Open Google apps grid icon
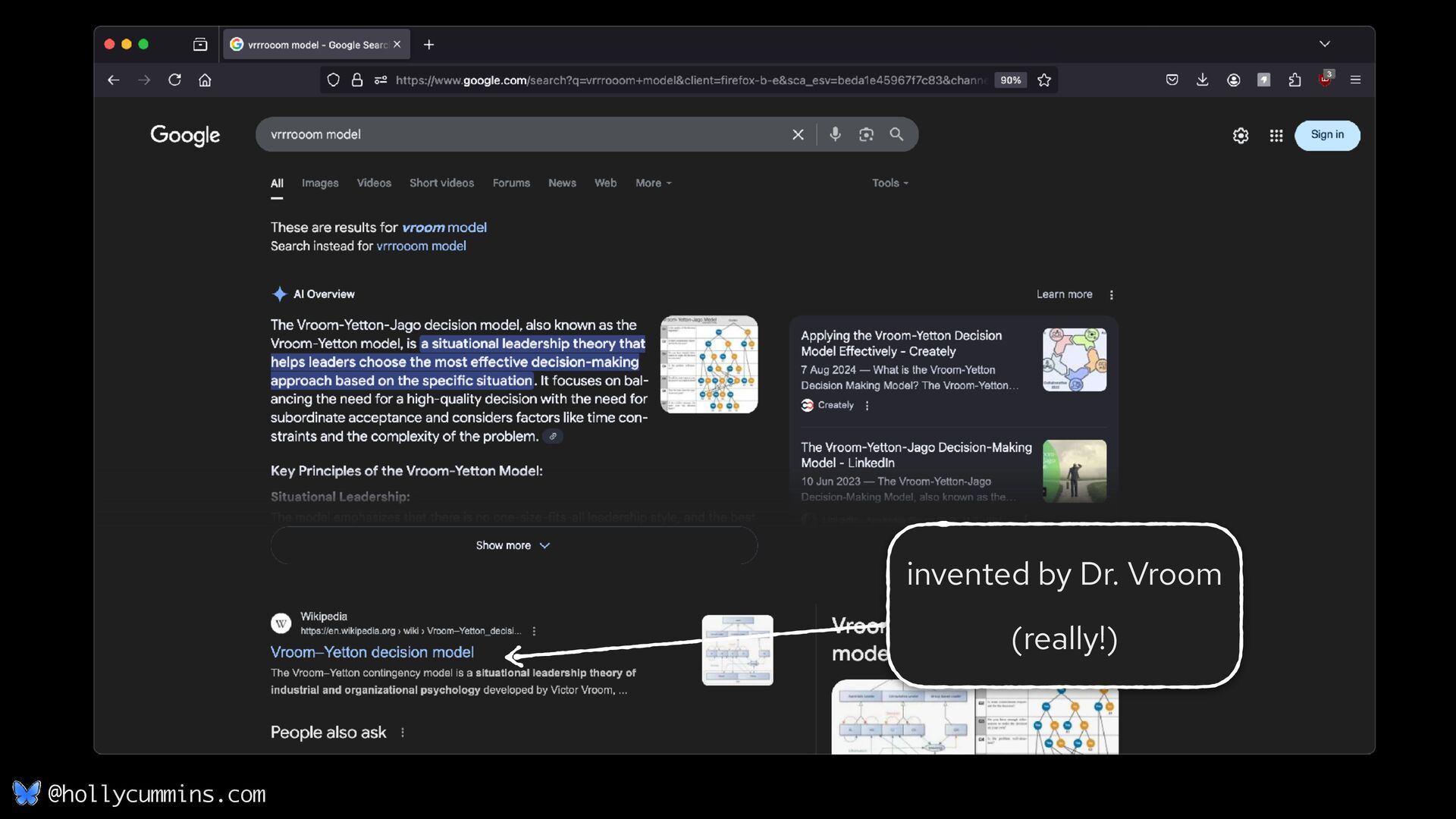 pos(1276,135)
